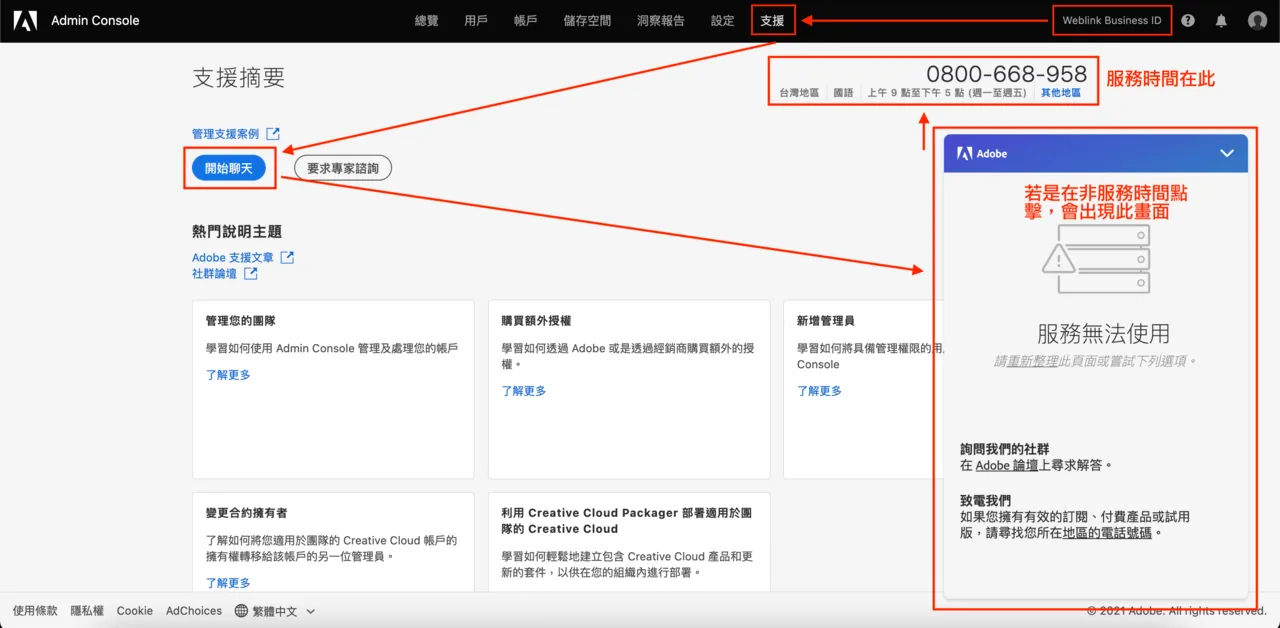Click the 熱門說明主題 section heading
This screenshot has width=1280, height=628.
[x=237, y=232]
